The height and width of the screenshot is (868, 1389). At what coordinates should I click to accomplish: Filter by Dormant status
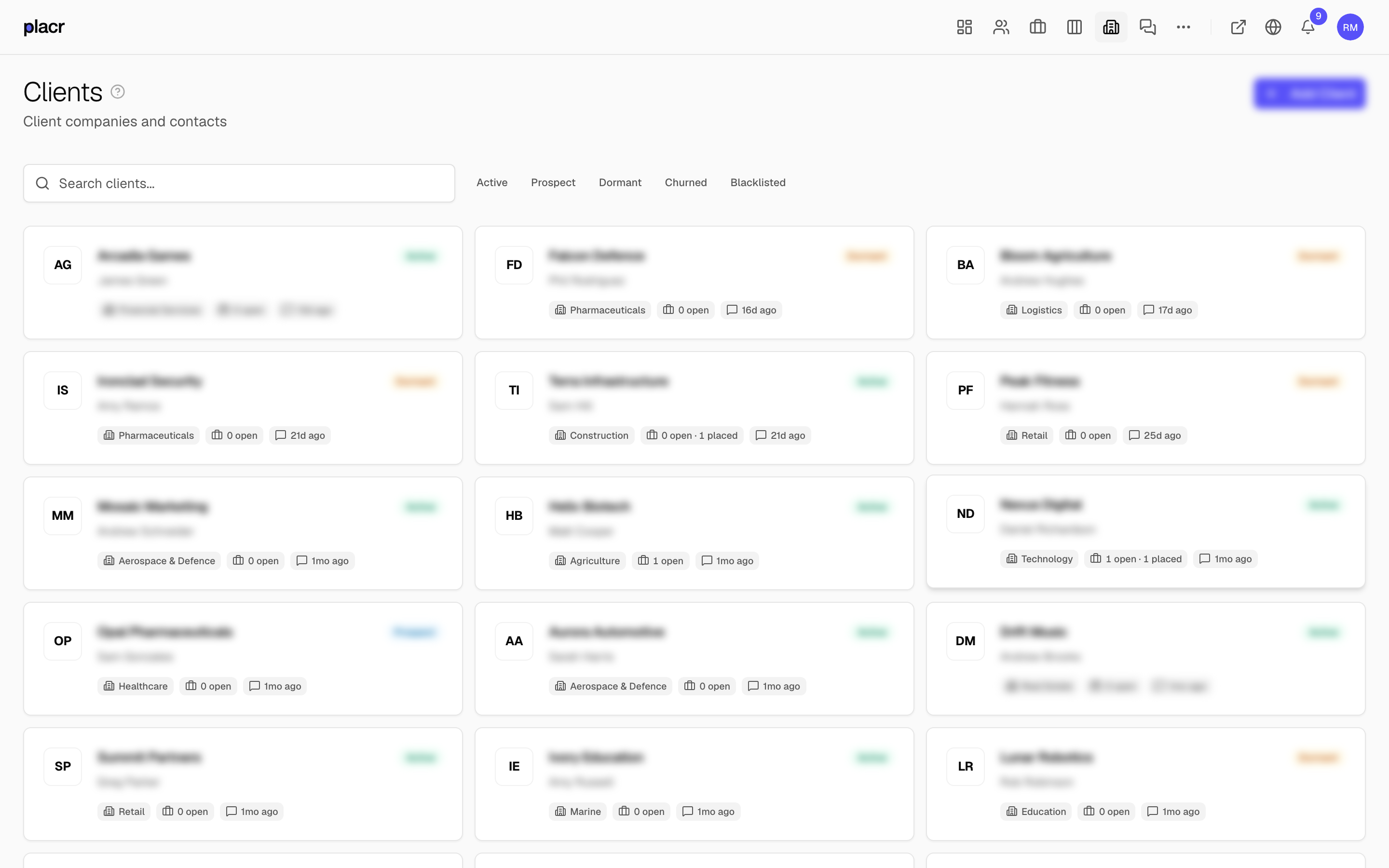(x=620, y=183)
